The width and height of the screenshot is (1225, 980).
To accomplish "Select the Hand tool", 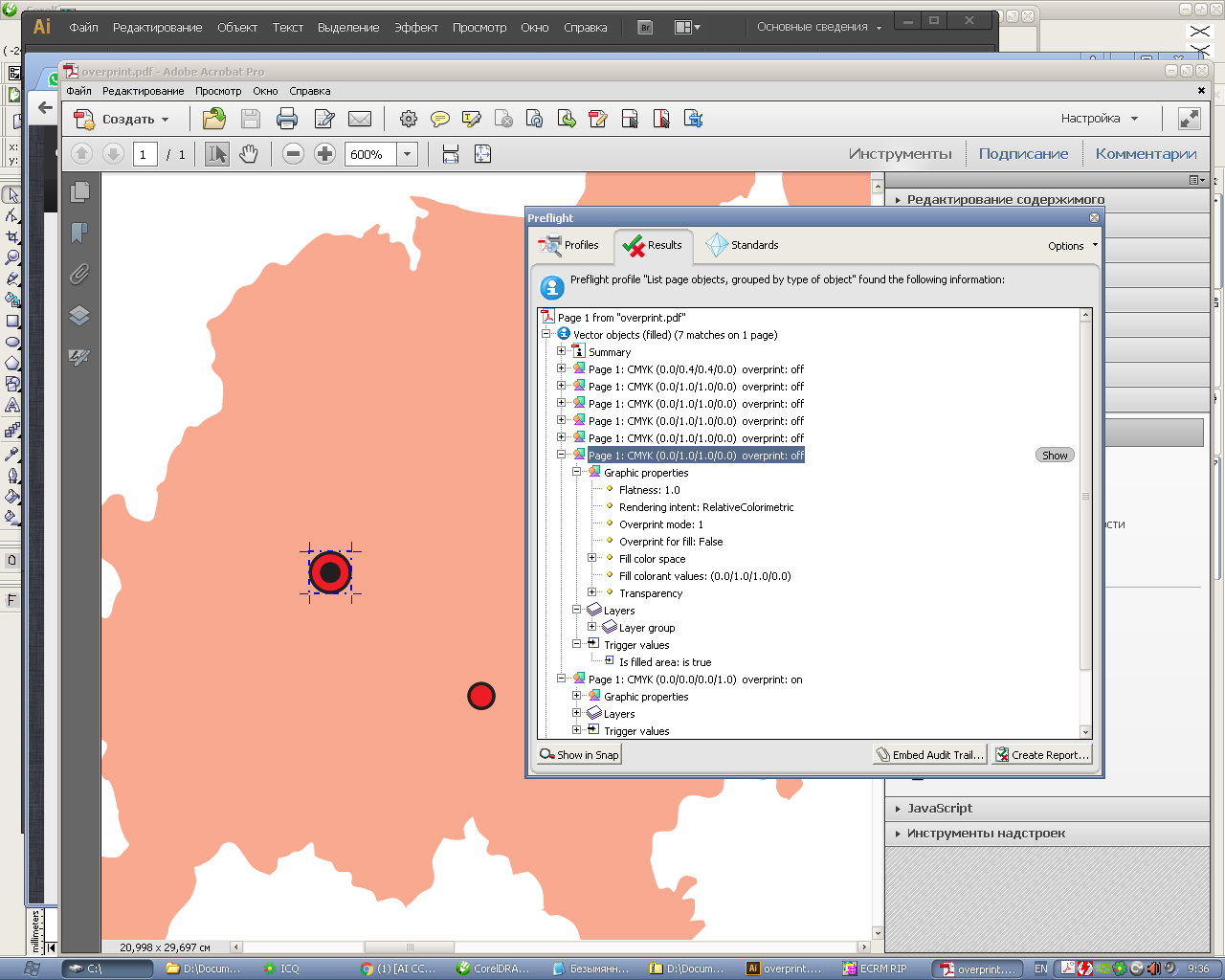I will point(249,154).
